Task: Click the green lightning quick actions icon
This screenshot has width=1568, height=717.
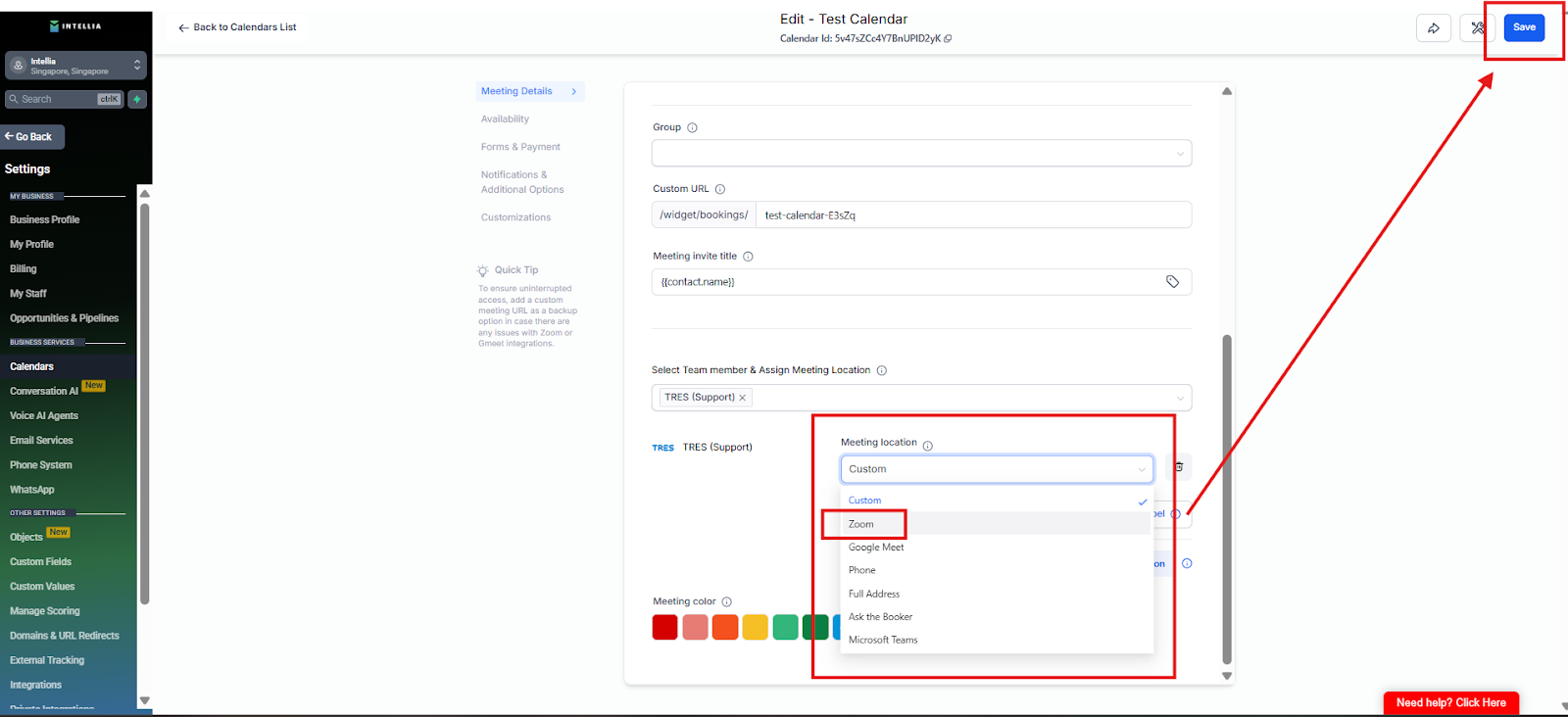Action: click(137, 99)
